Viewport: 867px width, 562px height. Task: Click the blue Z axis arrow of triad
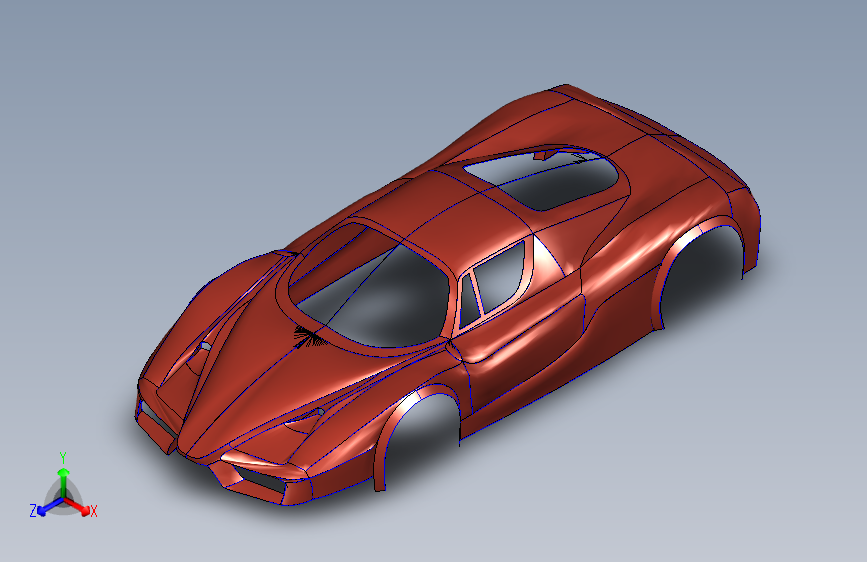pos(50,506)
